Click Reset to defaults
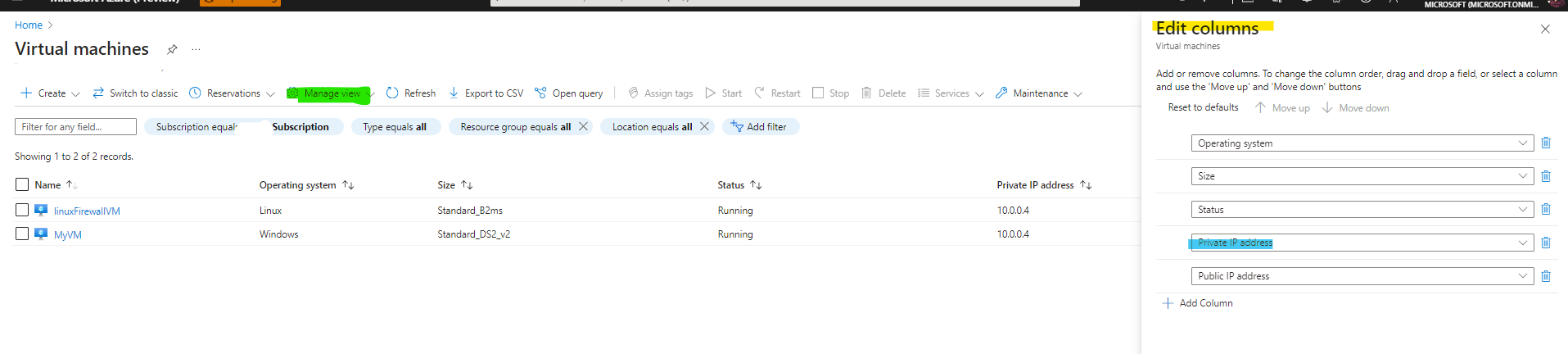The height and width of the screenshot is (354, 1568). click(1203, 107)
